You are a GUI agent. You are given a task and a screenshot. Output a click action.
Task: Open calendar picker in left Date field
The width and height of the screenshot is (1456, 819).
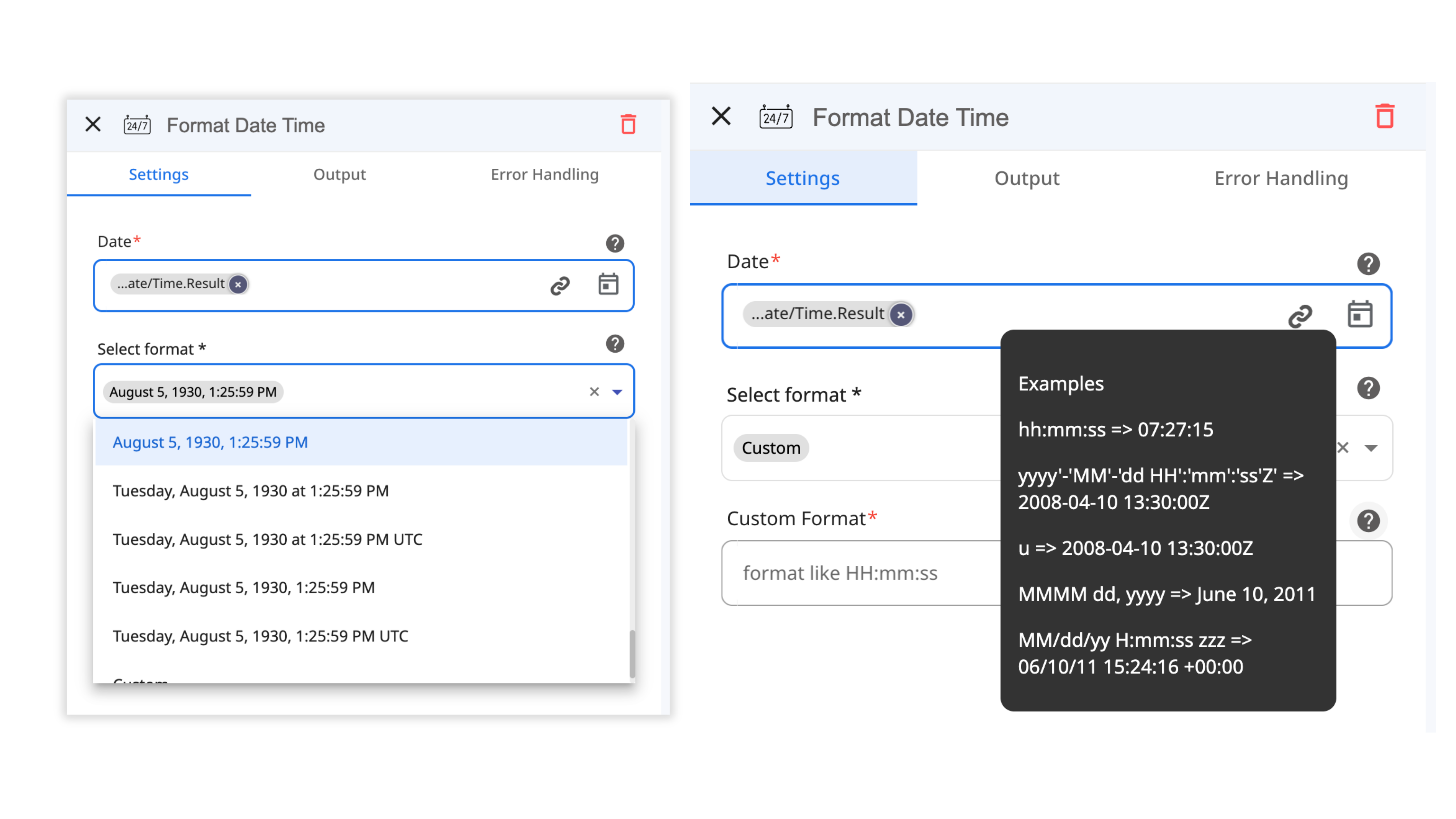point(608,284)
